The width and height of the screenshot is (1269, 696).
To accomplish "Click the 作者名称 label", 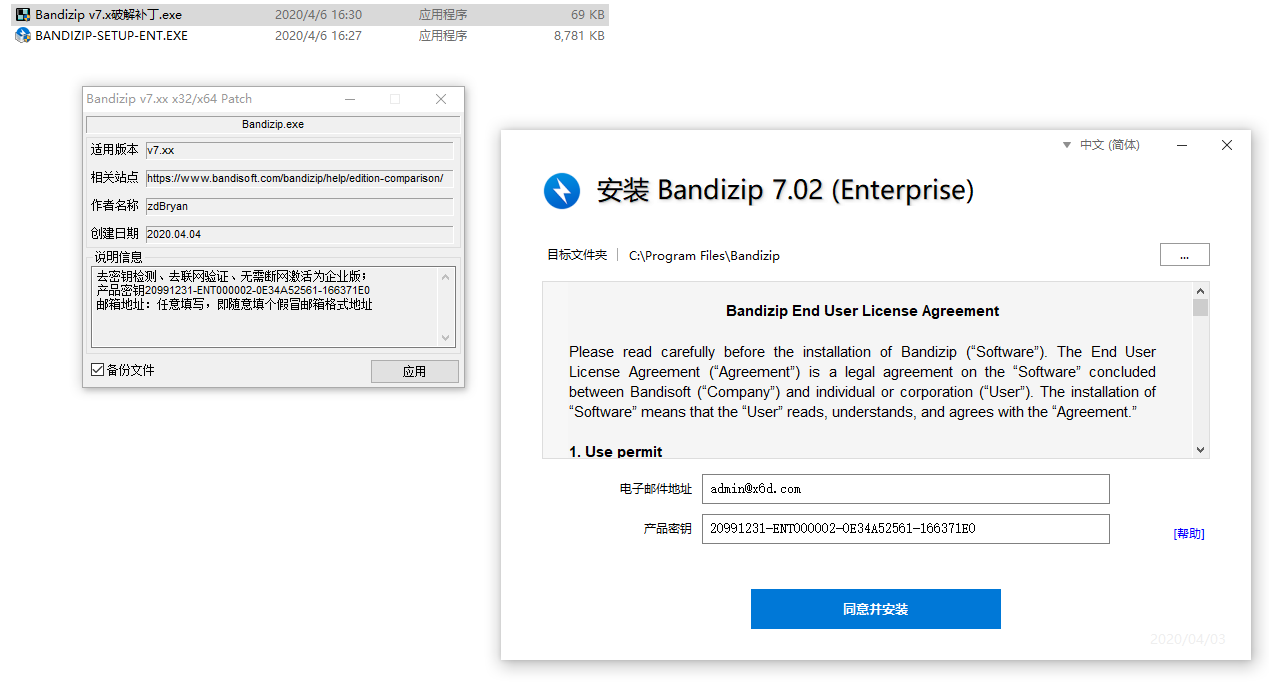I will click(115, 206).
